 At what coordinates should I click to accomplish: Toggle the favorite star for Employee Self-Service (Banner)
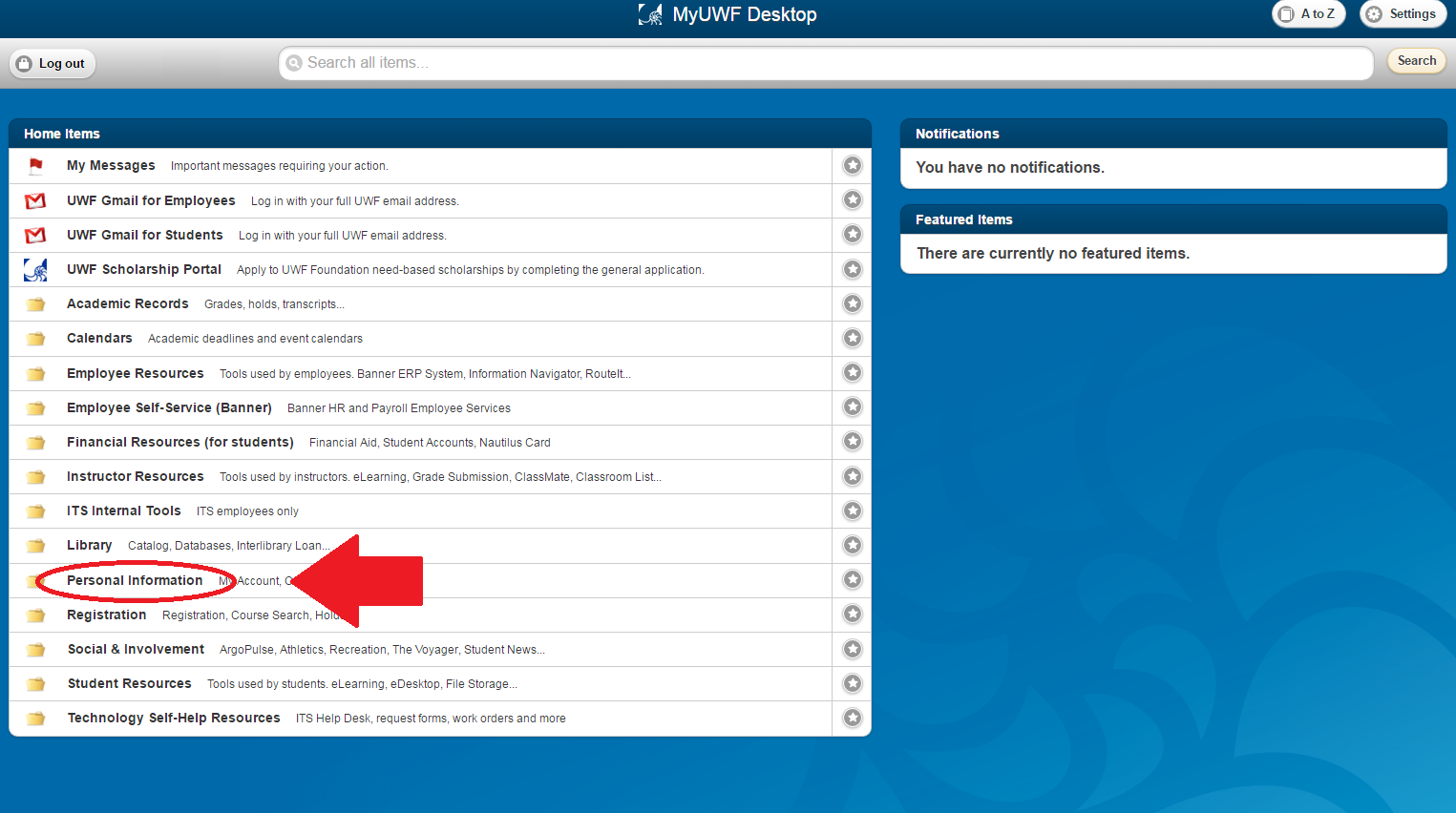(x=853, y=406)
